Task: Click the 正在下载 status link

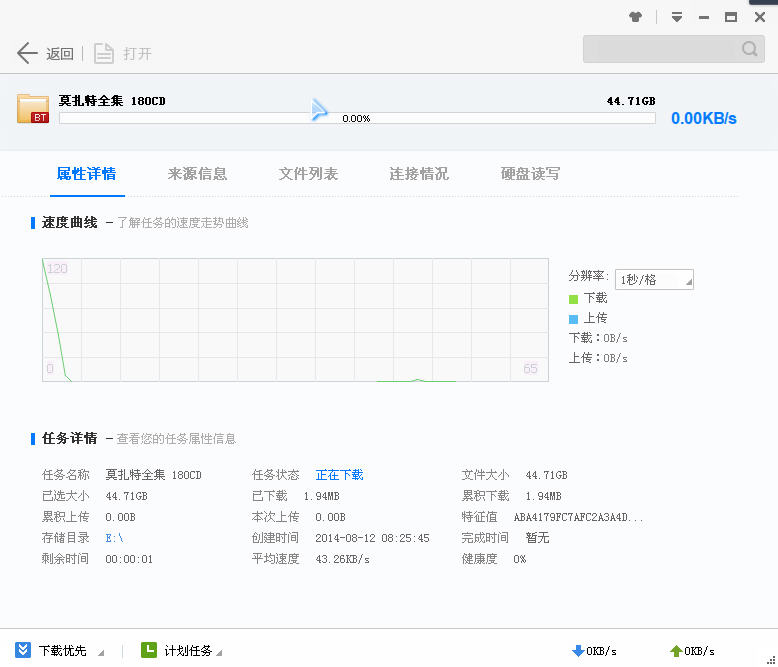Action: (x=339, y=475)
